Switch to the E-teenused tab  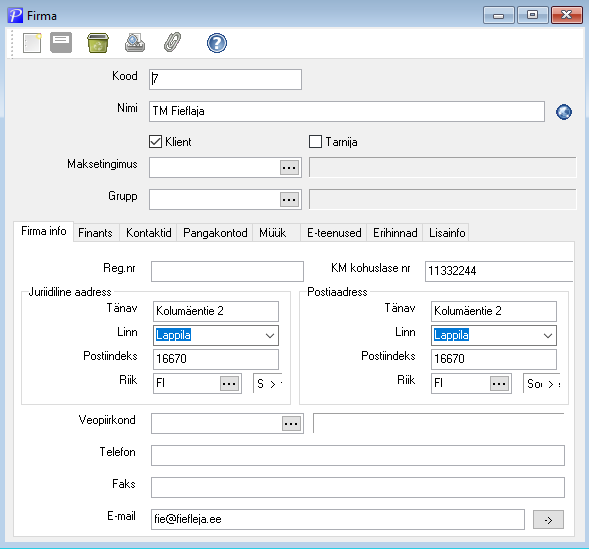tap(334, 233)
